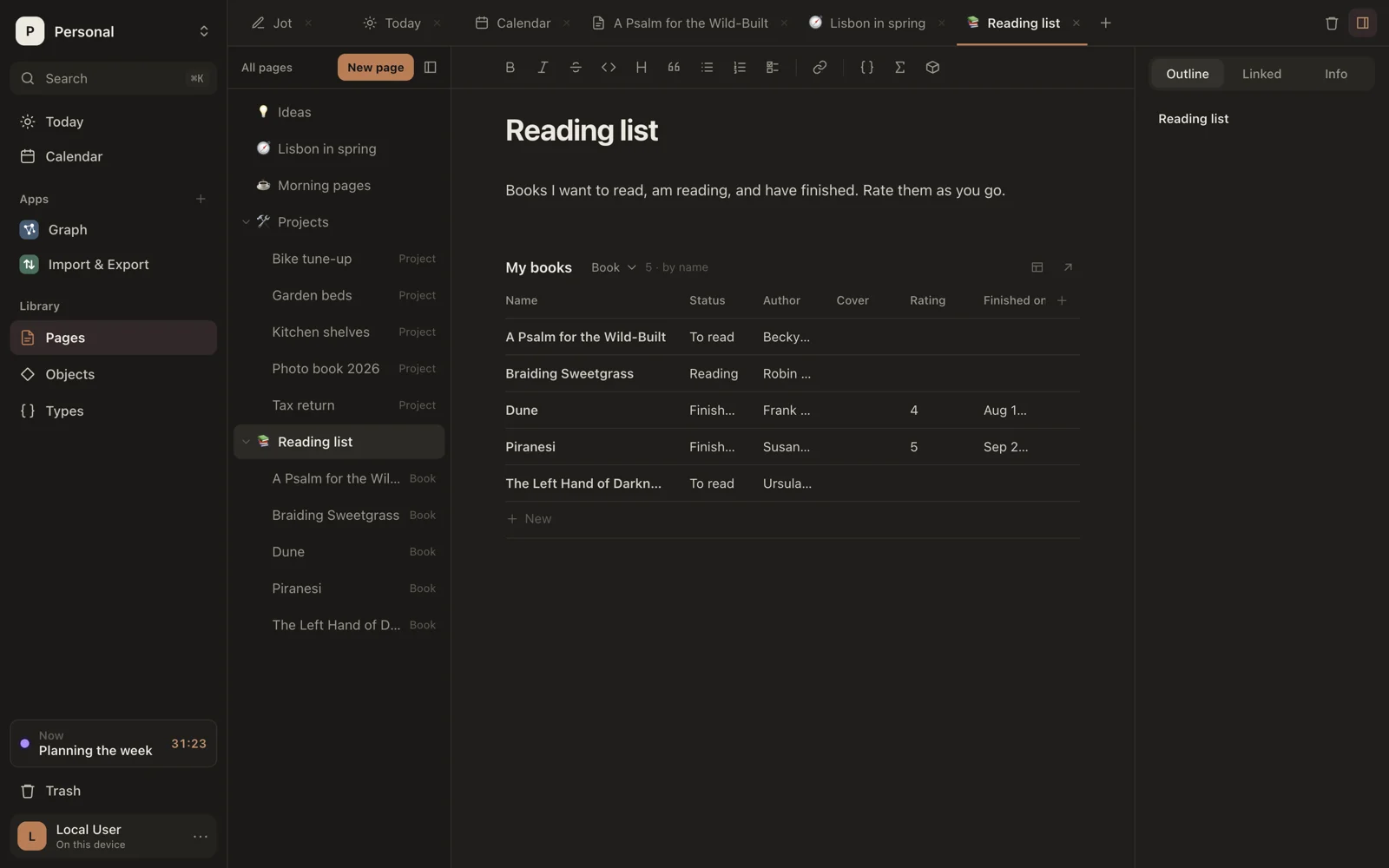Collapse the page list panel
Screen dimensions: 1389x868
[430, 68]
